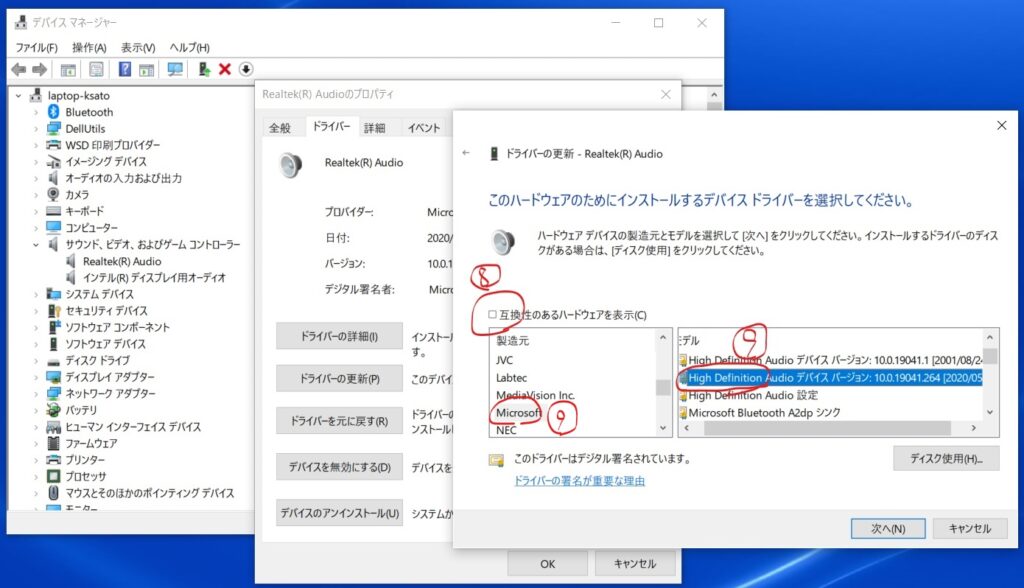The width and height of the screenshot is (1024, 588).
Task: Select the Bluetooth icon in device tree
Action: (x=54, y=112)
